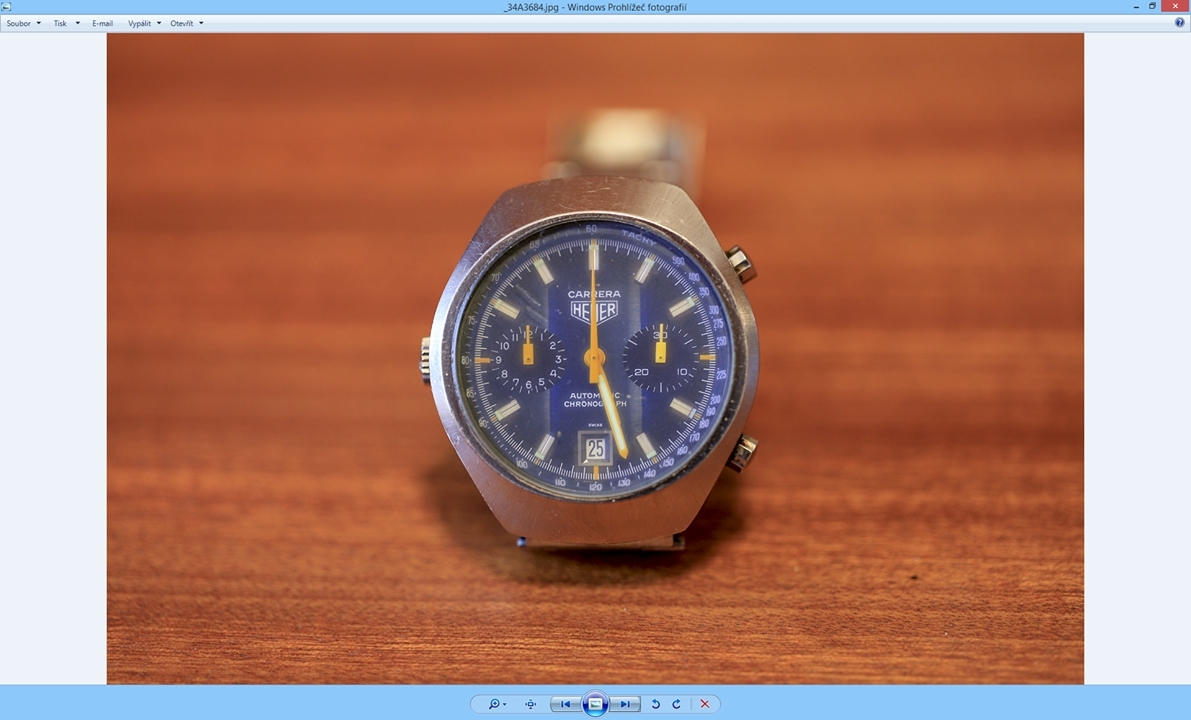This screenshot has height=720, width=1191.
Task: Close the photo viewer window
Action: [1176, 6]
